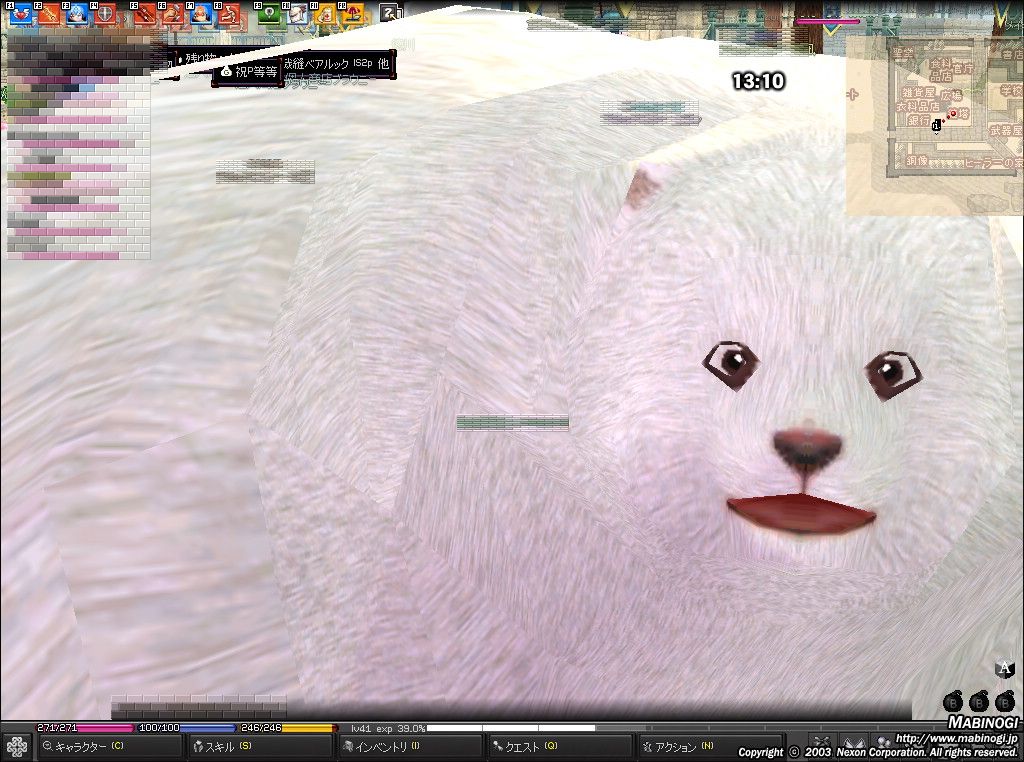Open the アクション (N) action window

point(709,746)
